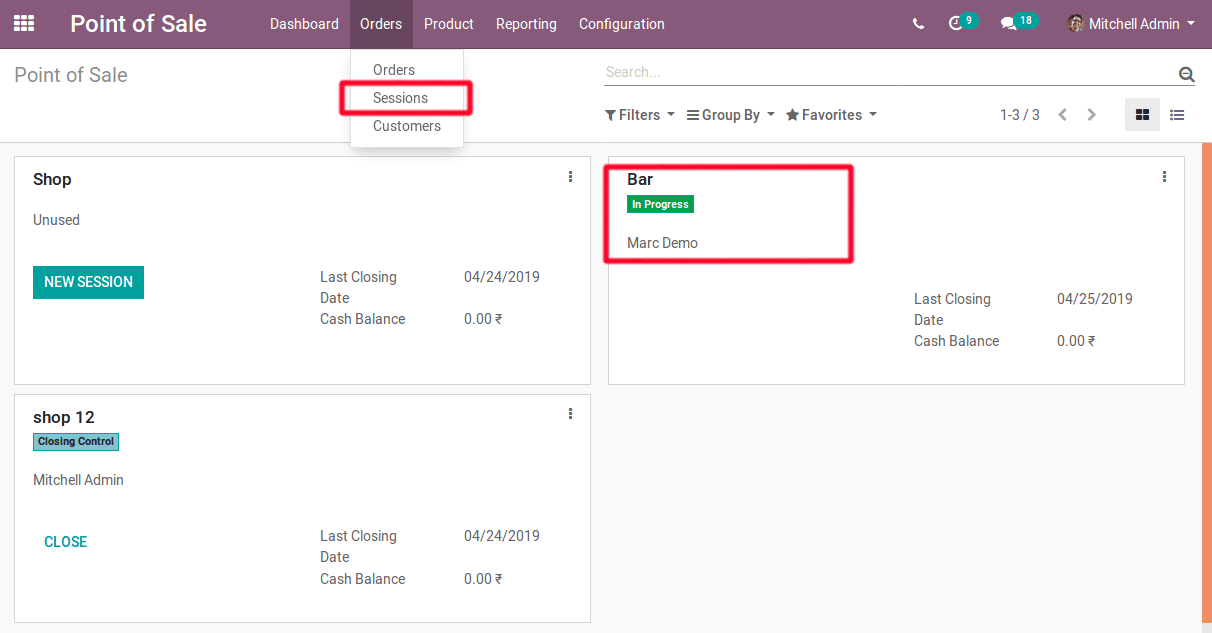Switch to kanban view

tap(1142, 115)
